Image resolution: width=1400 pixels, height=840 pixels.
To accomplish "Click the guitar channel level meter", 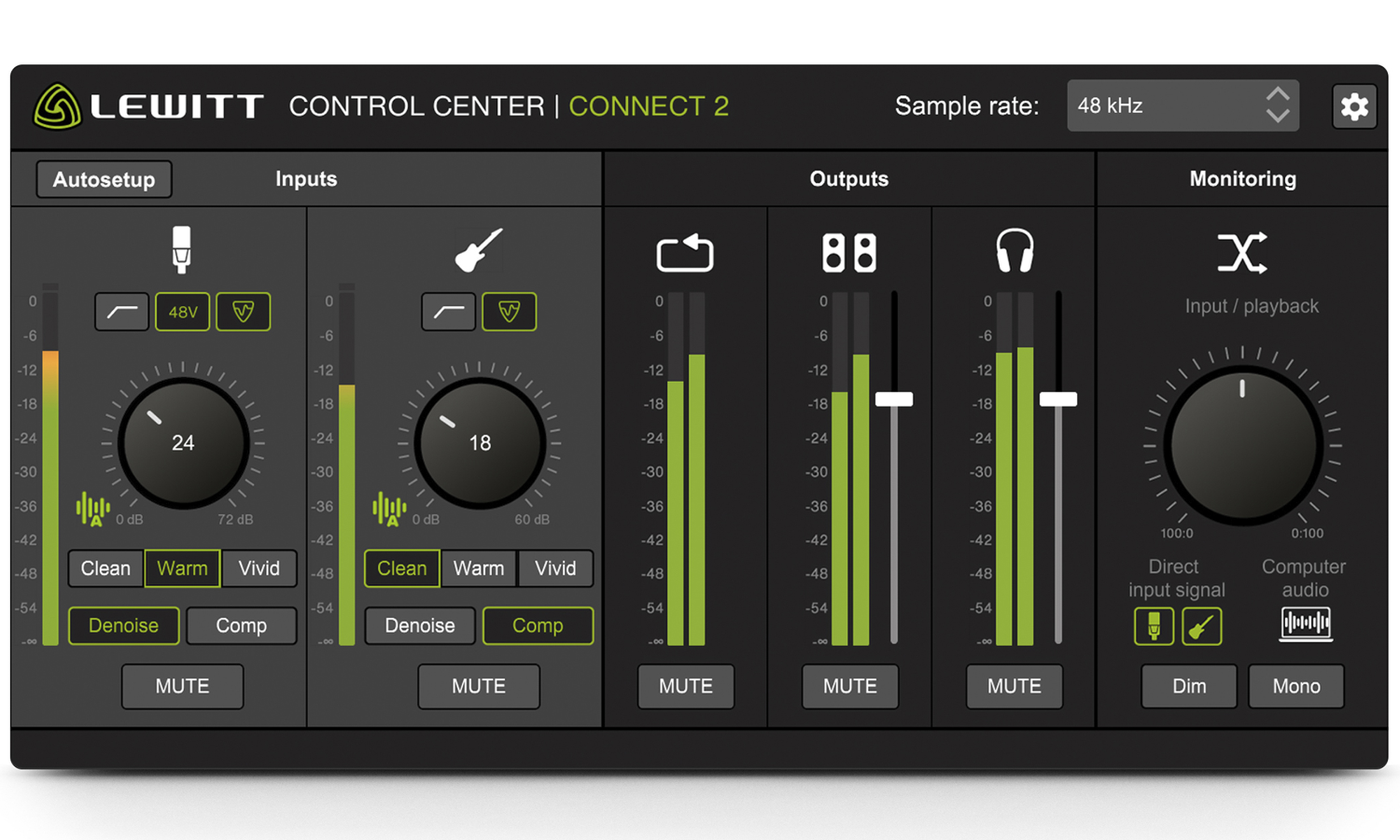I will [x=347, y=465].
